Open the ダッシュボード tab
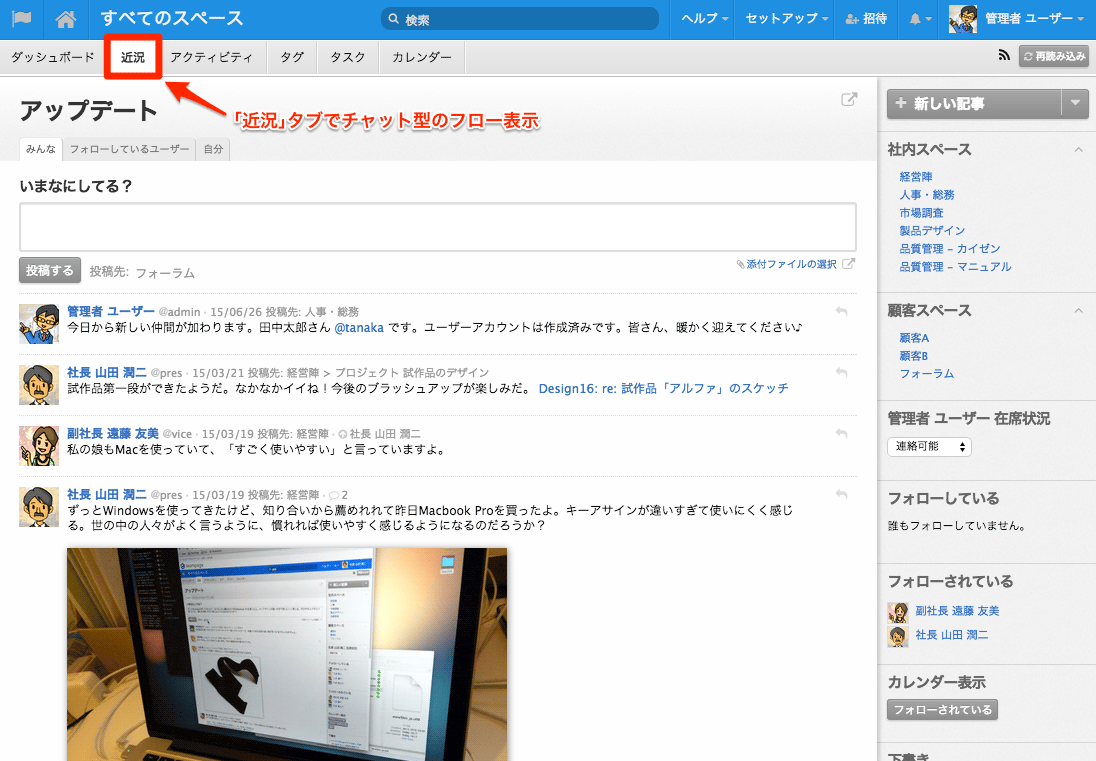The image size is (1096, 761). point(52,57)
